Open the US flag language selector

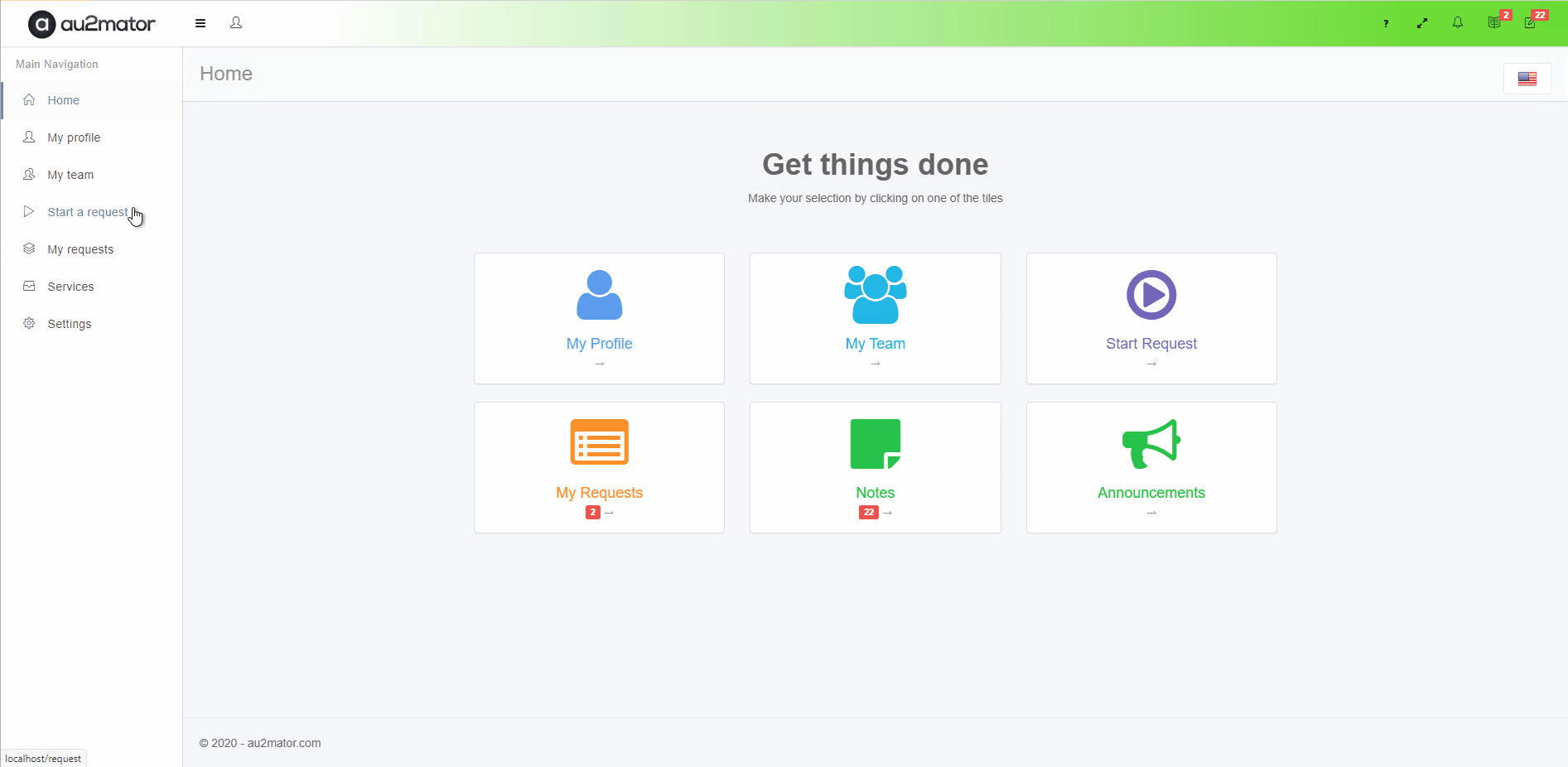click(1527, 79)
